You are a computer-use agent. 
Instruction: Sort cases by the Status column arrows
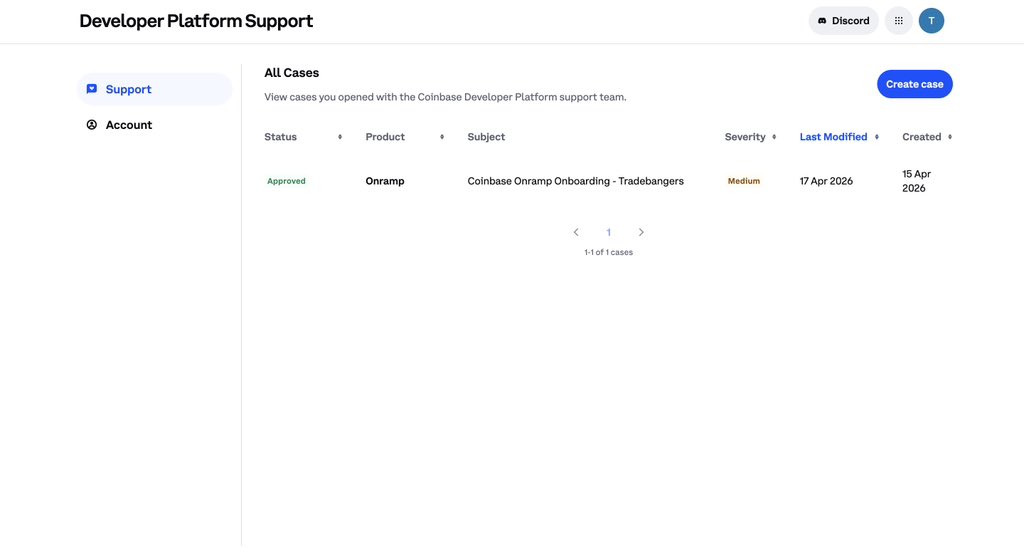pos(340,137)
